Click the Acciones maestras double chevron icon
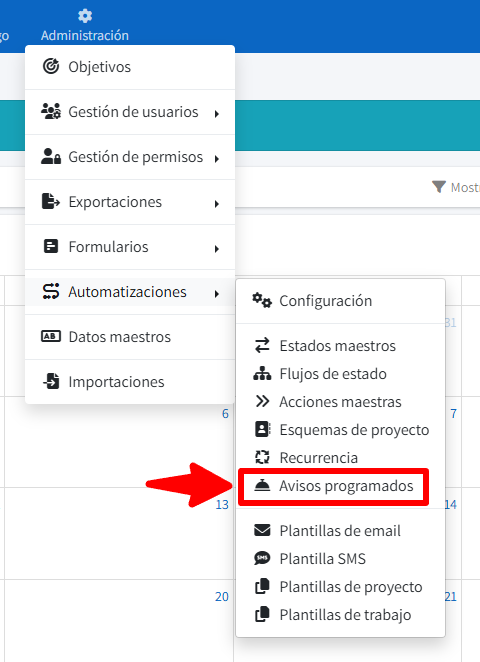Image resolution: width=480 pixels, height=662 pixels. click(x=262, y=402)
